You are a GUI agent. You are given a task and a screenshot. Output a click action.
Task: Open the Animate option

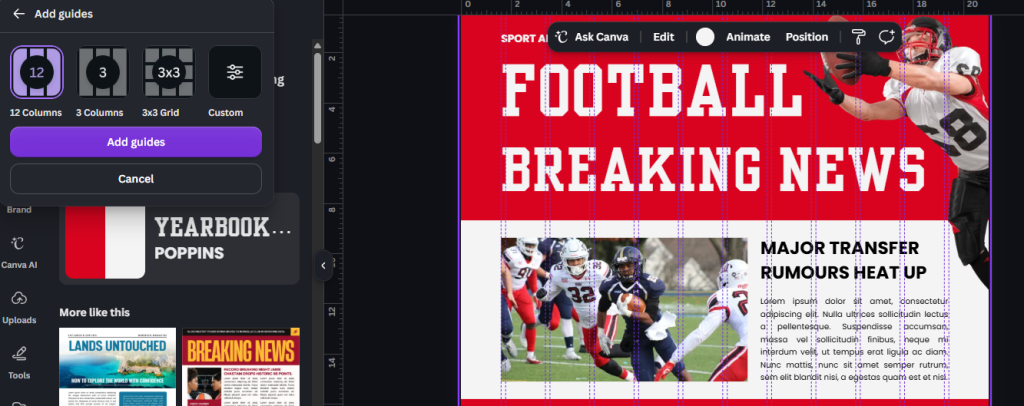click(748, 37)
